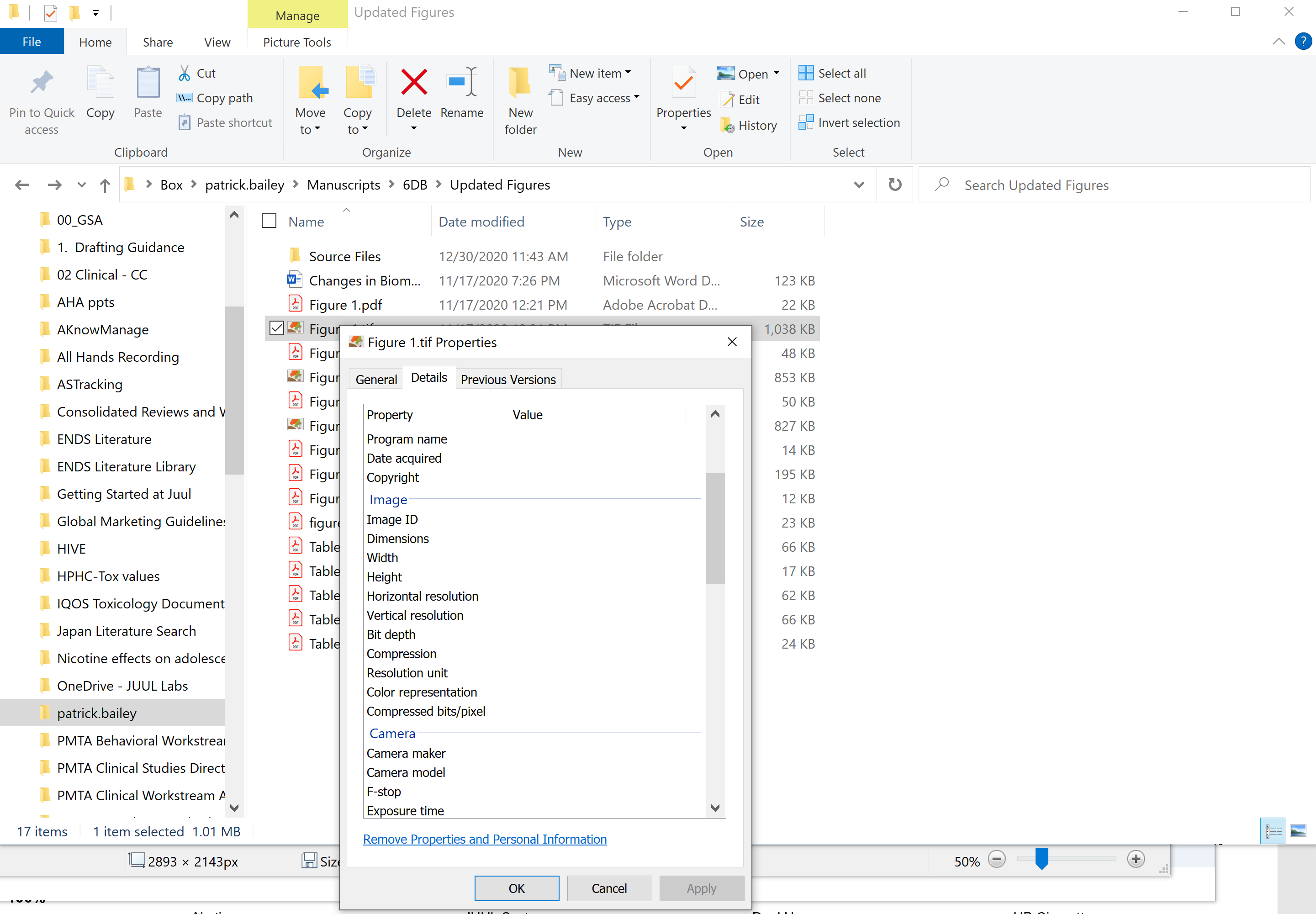
Task: Click the zoom in plus button
Action: click(1136, 859)
